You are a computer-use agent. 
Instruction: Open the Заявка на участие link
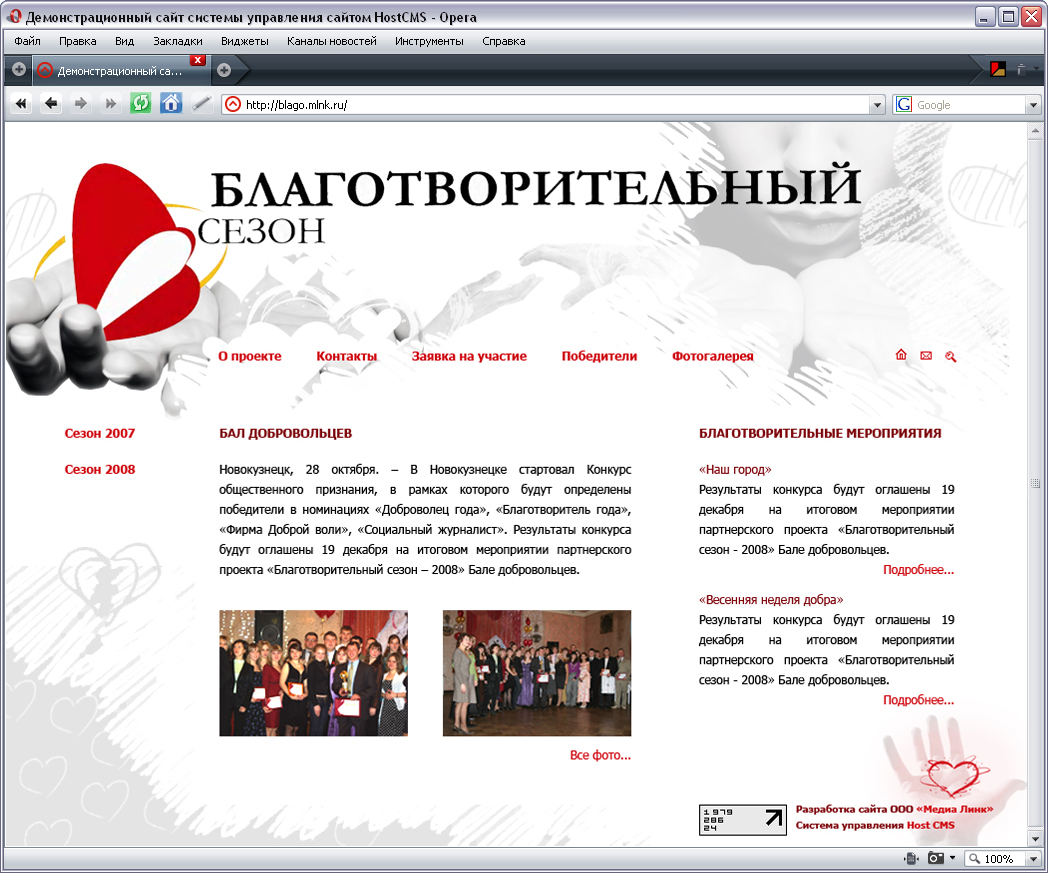[x=466, y=355]
